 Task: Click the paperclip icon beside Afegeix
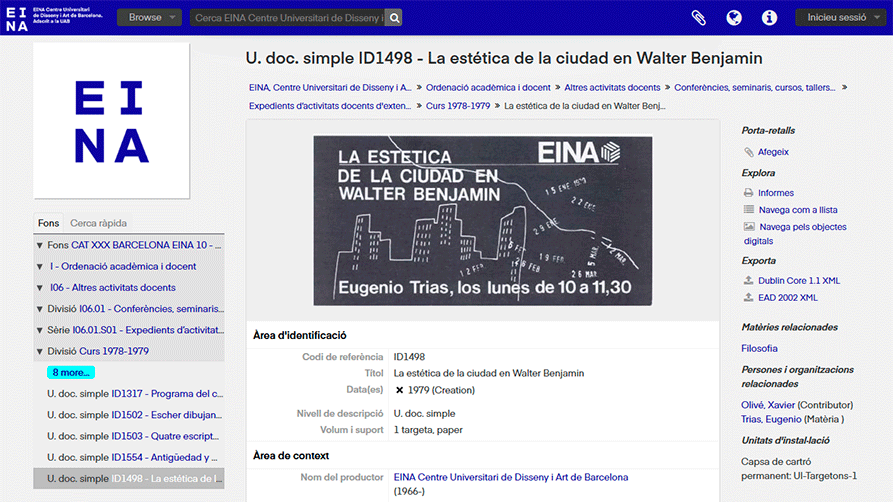click(749, 152)
